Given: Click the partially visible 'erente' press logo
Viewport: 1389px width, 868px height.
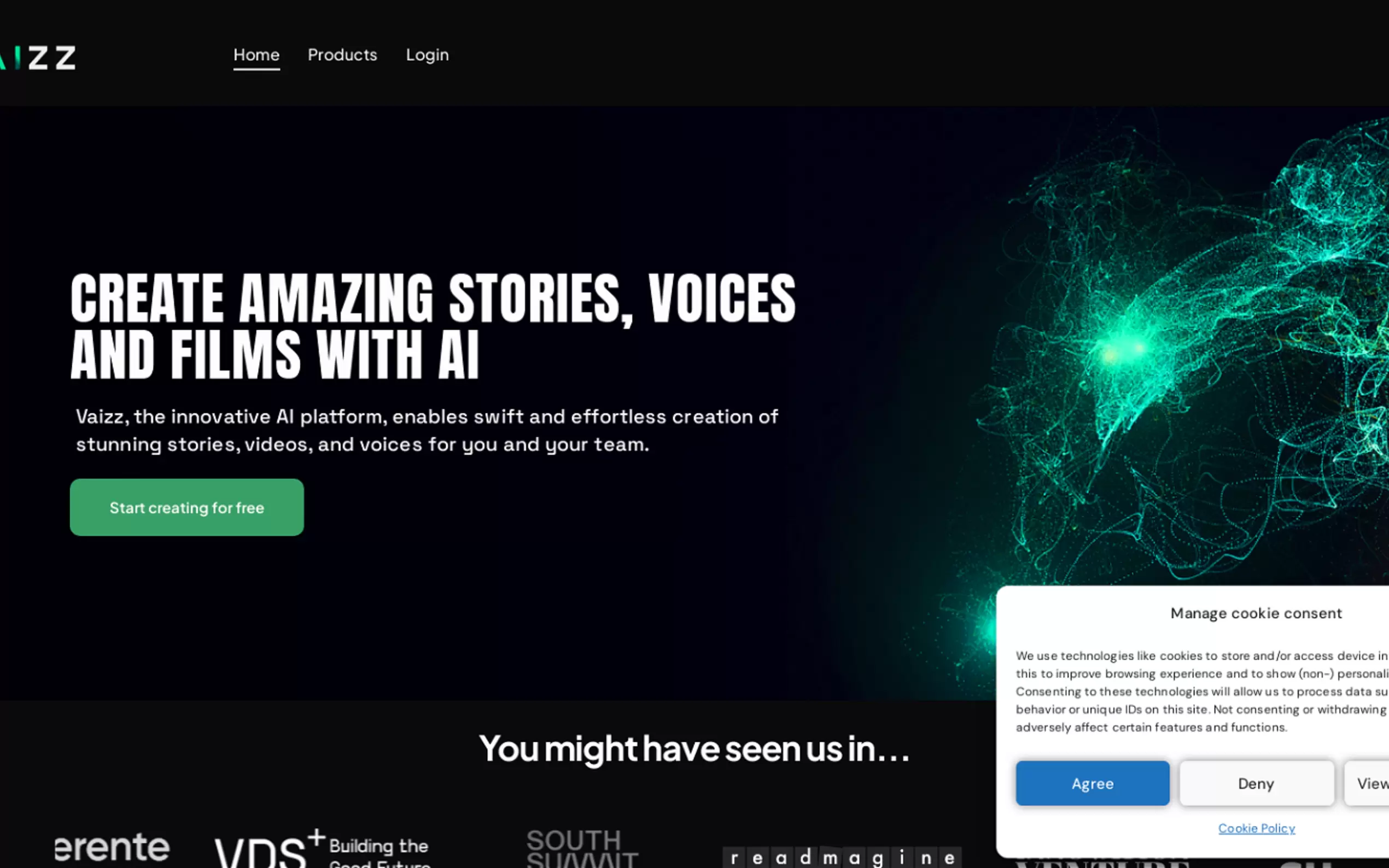Looking at the screenshot, I should 112,847.
